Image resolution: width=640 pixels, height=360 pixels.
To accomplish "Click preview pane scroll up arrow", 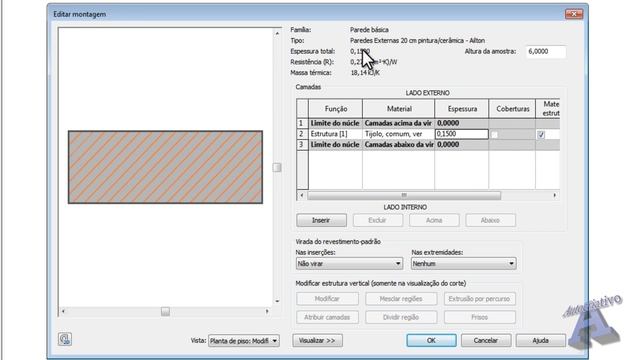I will pyautogui.click(x=277, y=33).
